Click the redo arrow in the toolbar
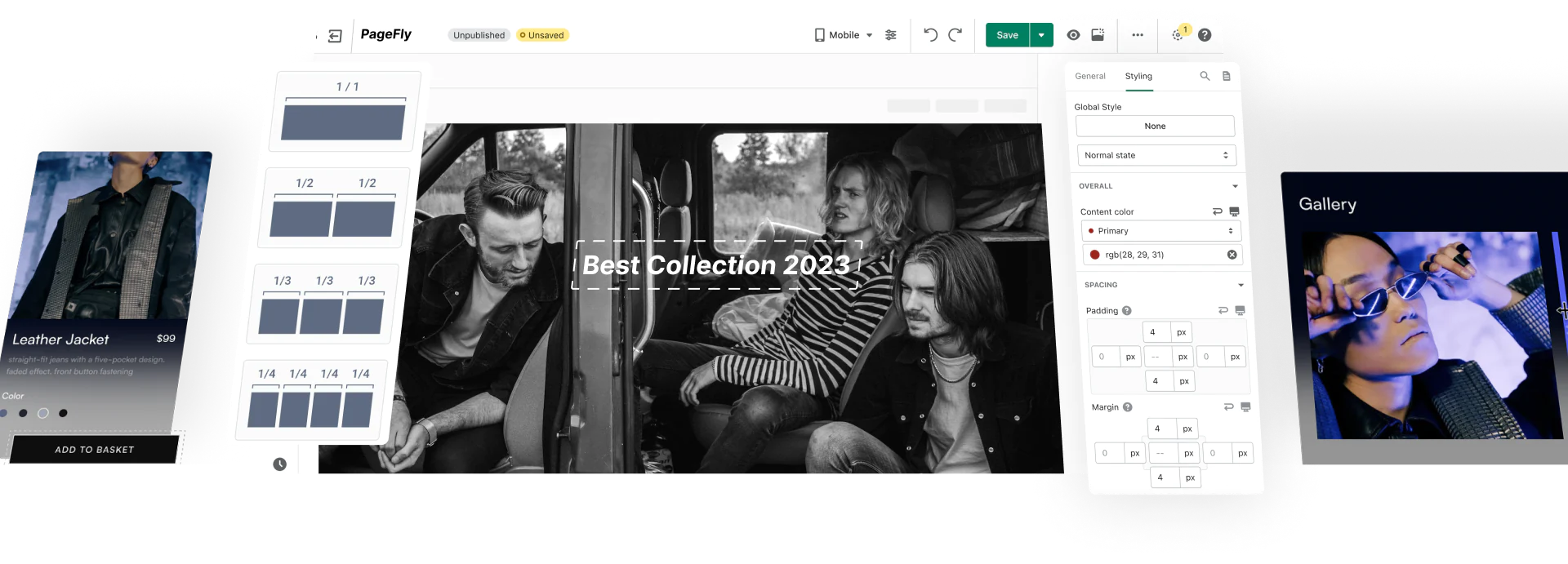The width and height of the screenshot is (1568, 564). [955, 34]
